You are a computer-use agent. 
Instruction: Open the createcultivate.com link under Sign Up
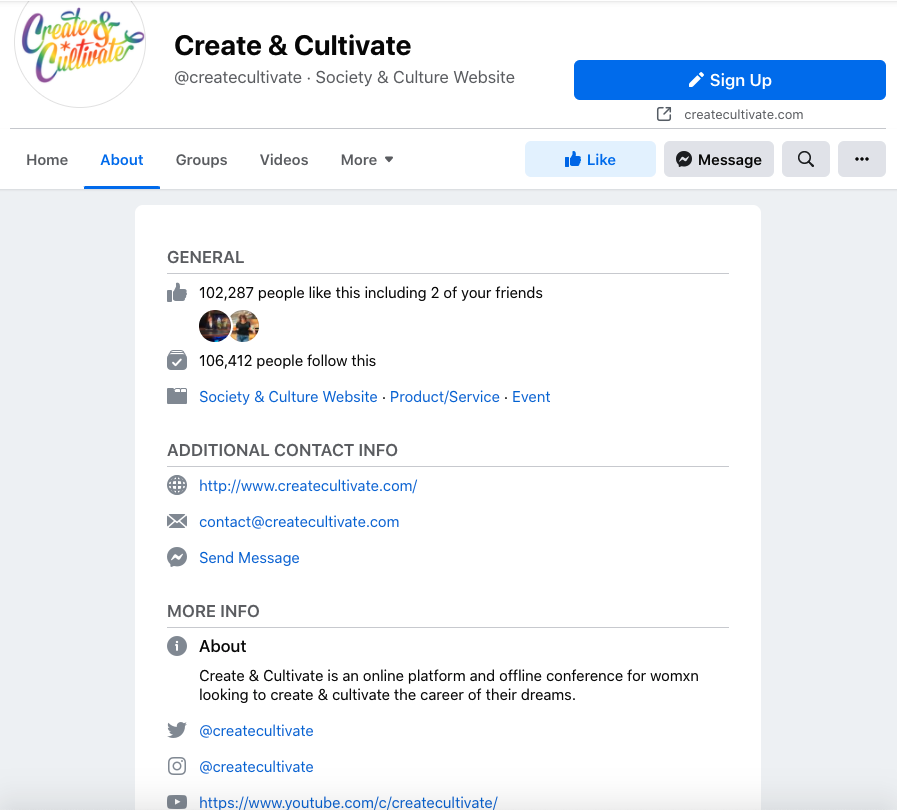point(743,114)
